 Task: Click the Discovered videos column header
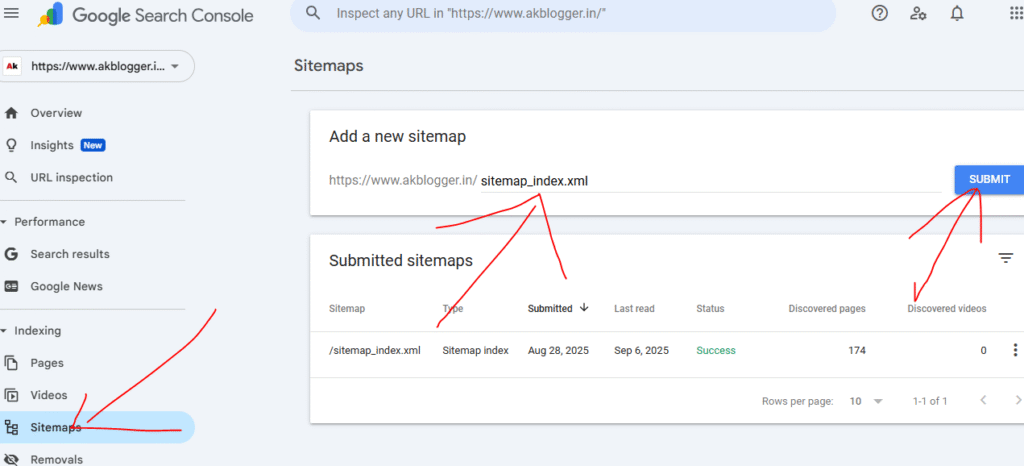pos(947,308)
